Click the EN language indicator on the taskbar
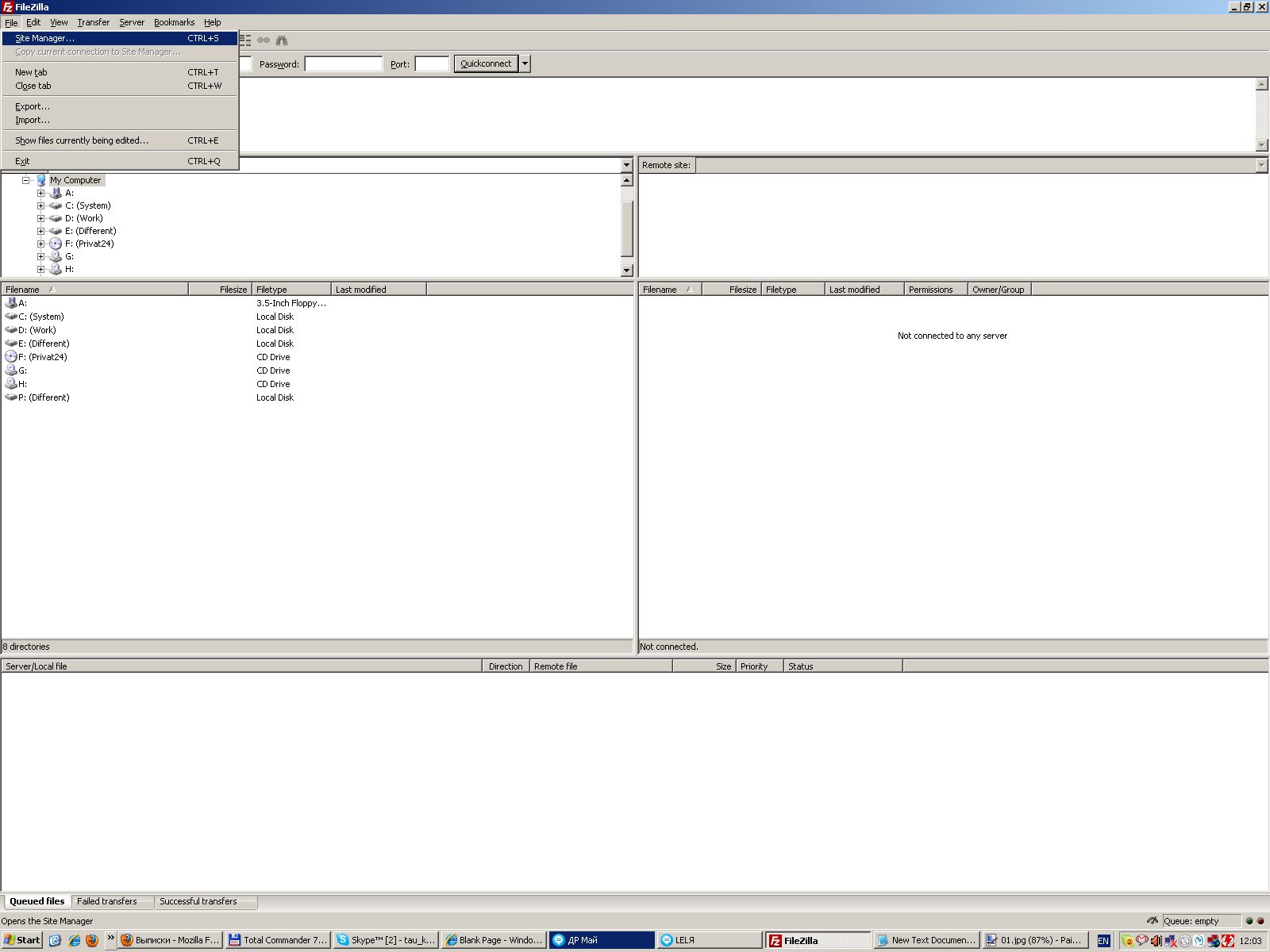 [x=1103, y=941]
